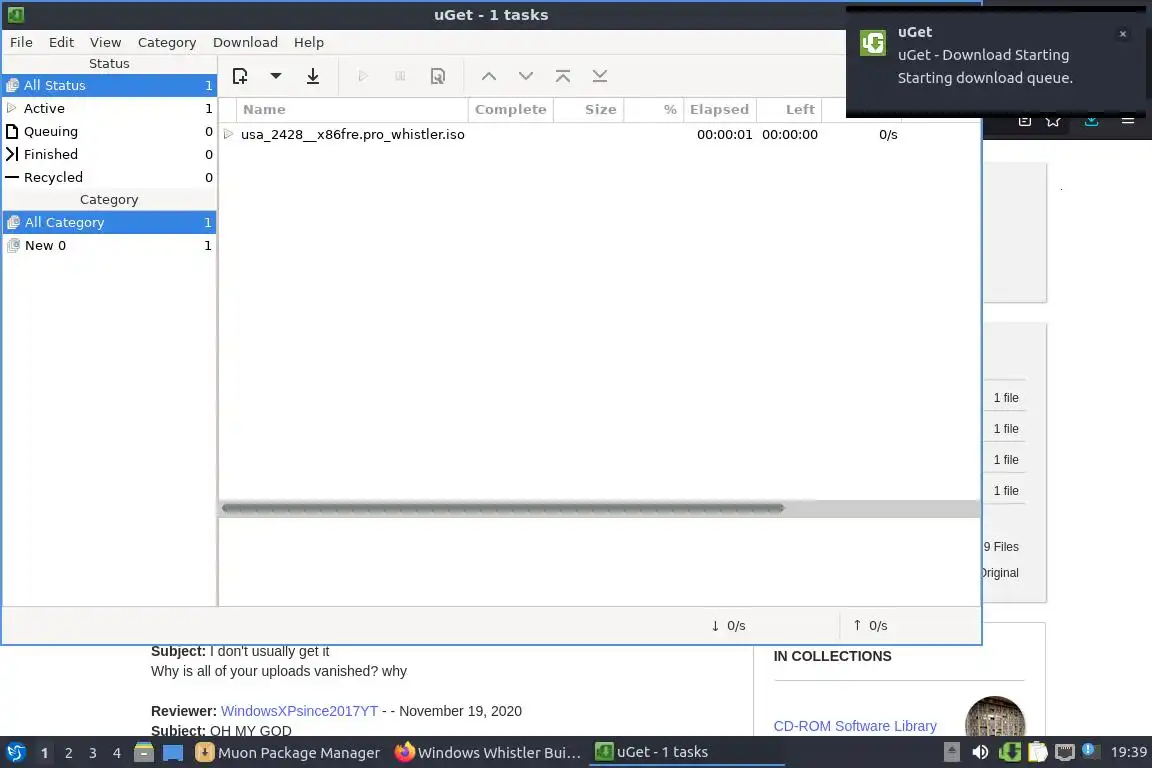Sort by the Complete column header
This screenshot has height=768, width=1152.
(x=511, y=110)
